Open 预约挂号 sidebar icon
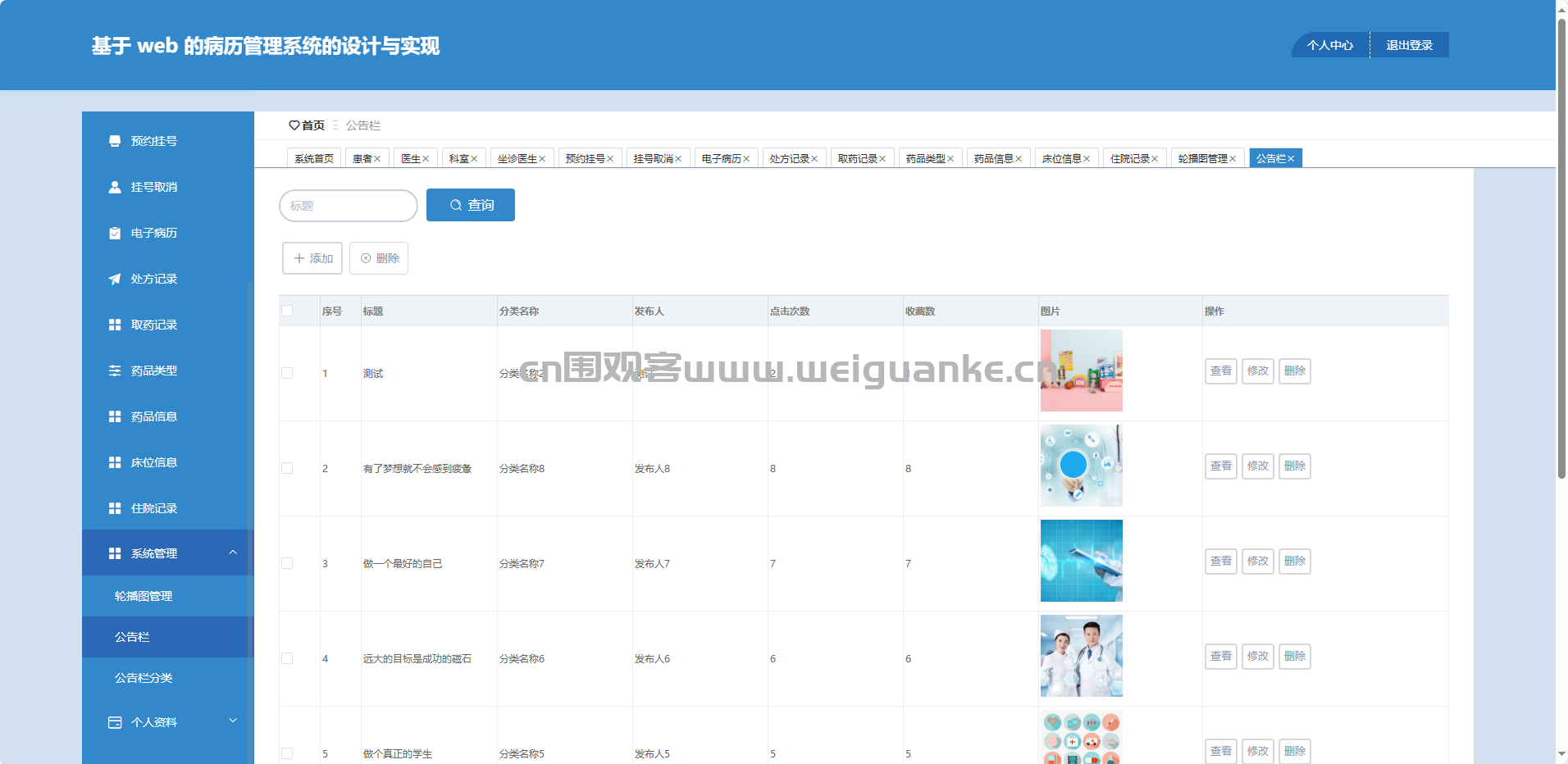Screen dimensions: 1568x764 coord(115,141)
